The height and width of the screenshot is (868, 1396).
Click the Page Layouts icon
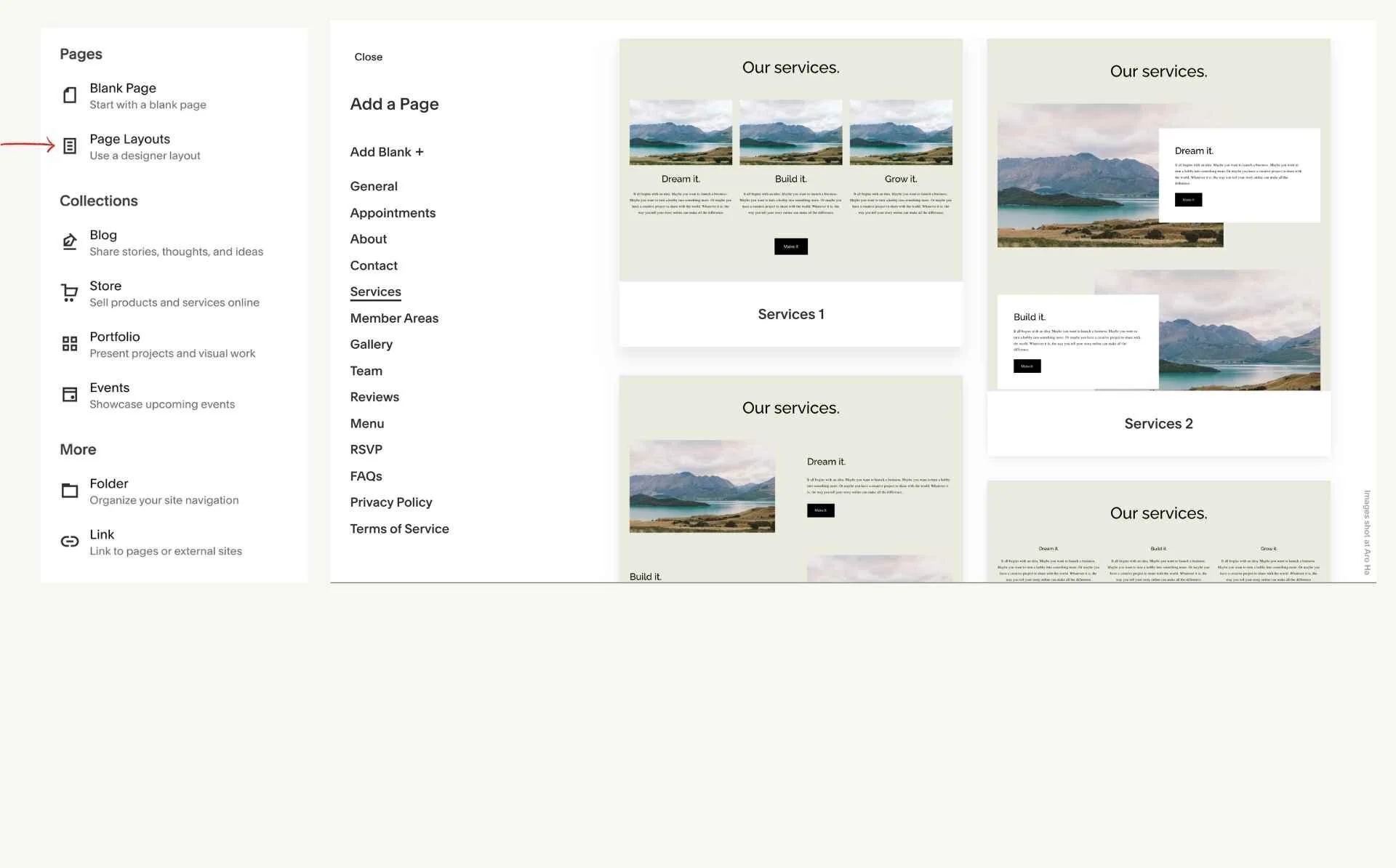tap(70, 146)
